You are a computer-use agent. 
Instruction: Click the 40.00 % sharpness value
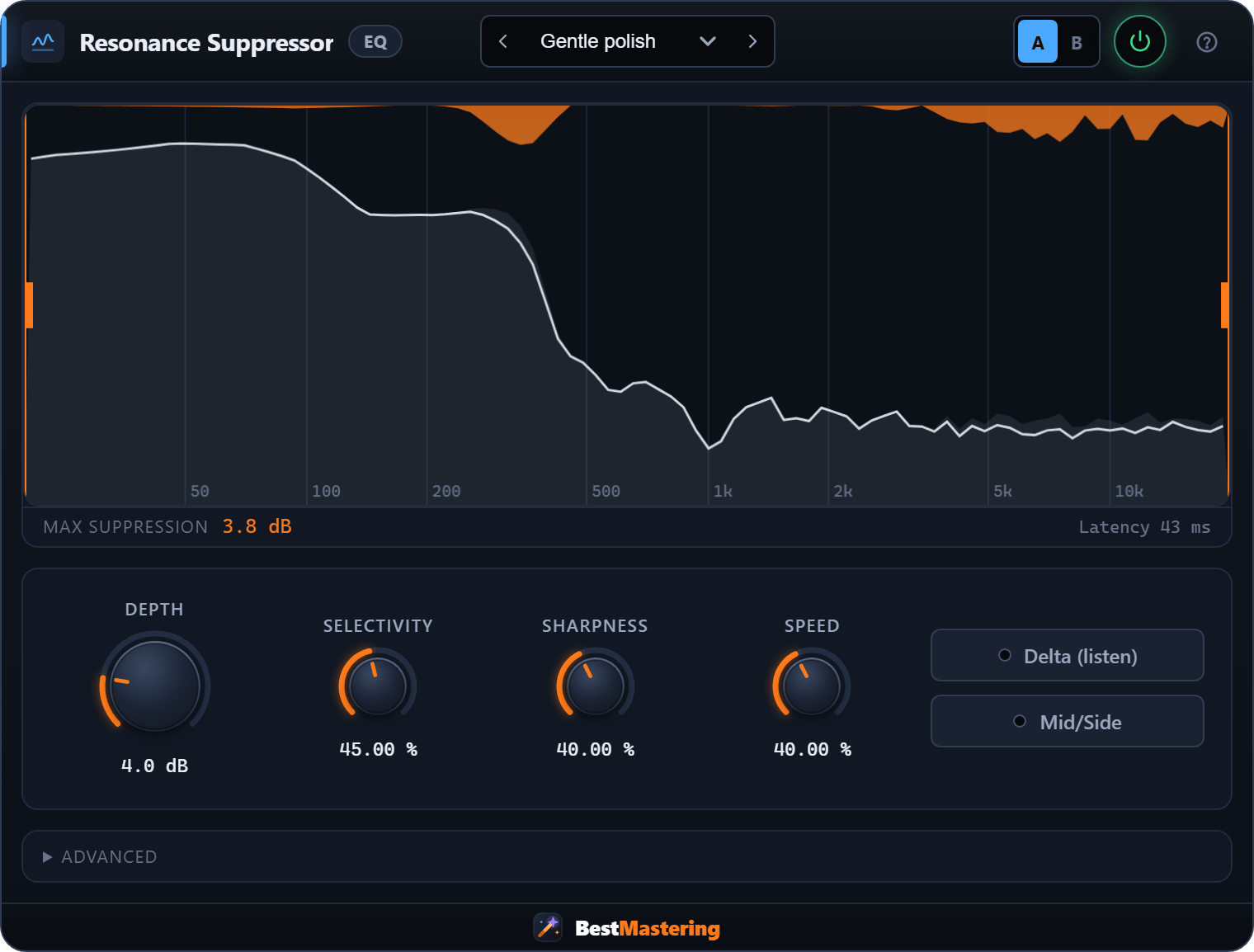coord(595,749)
